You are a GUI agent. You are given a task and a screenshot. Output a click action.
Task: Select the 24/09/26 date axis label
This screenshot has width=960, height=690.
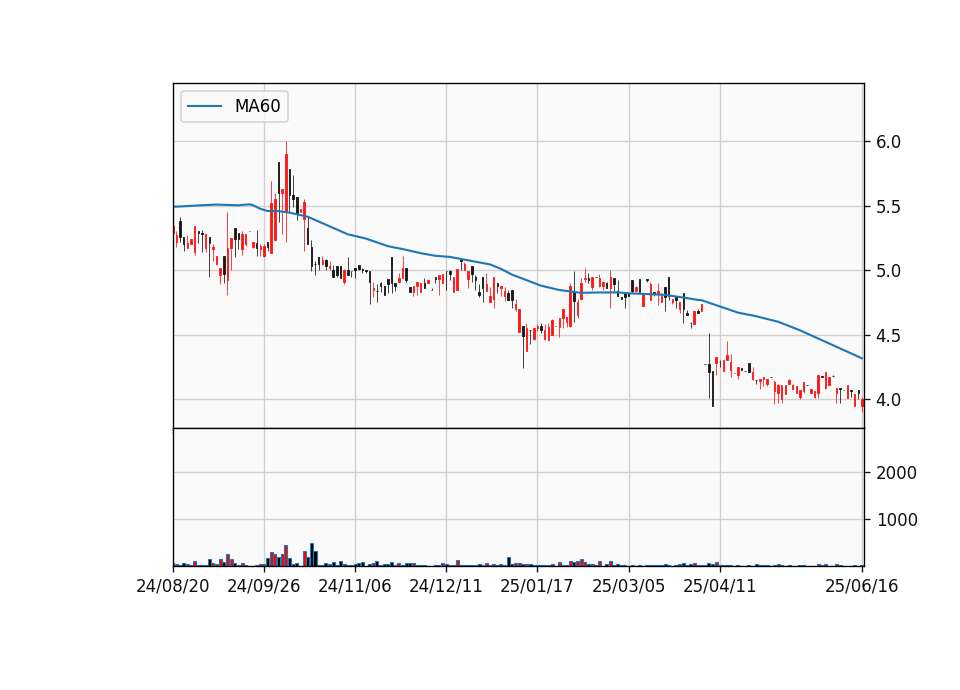[264, 586]
